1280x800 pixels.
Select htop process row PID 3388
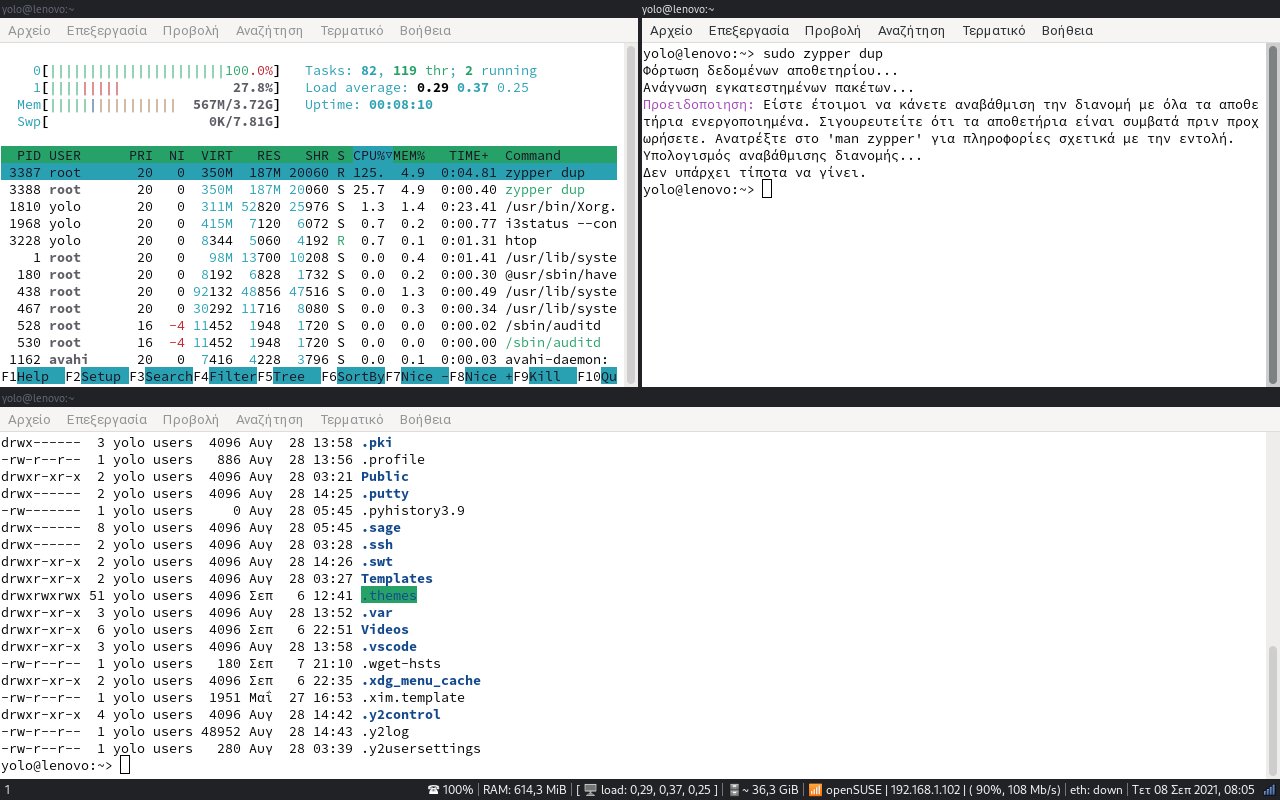[309, 189]
